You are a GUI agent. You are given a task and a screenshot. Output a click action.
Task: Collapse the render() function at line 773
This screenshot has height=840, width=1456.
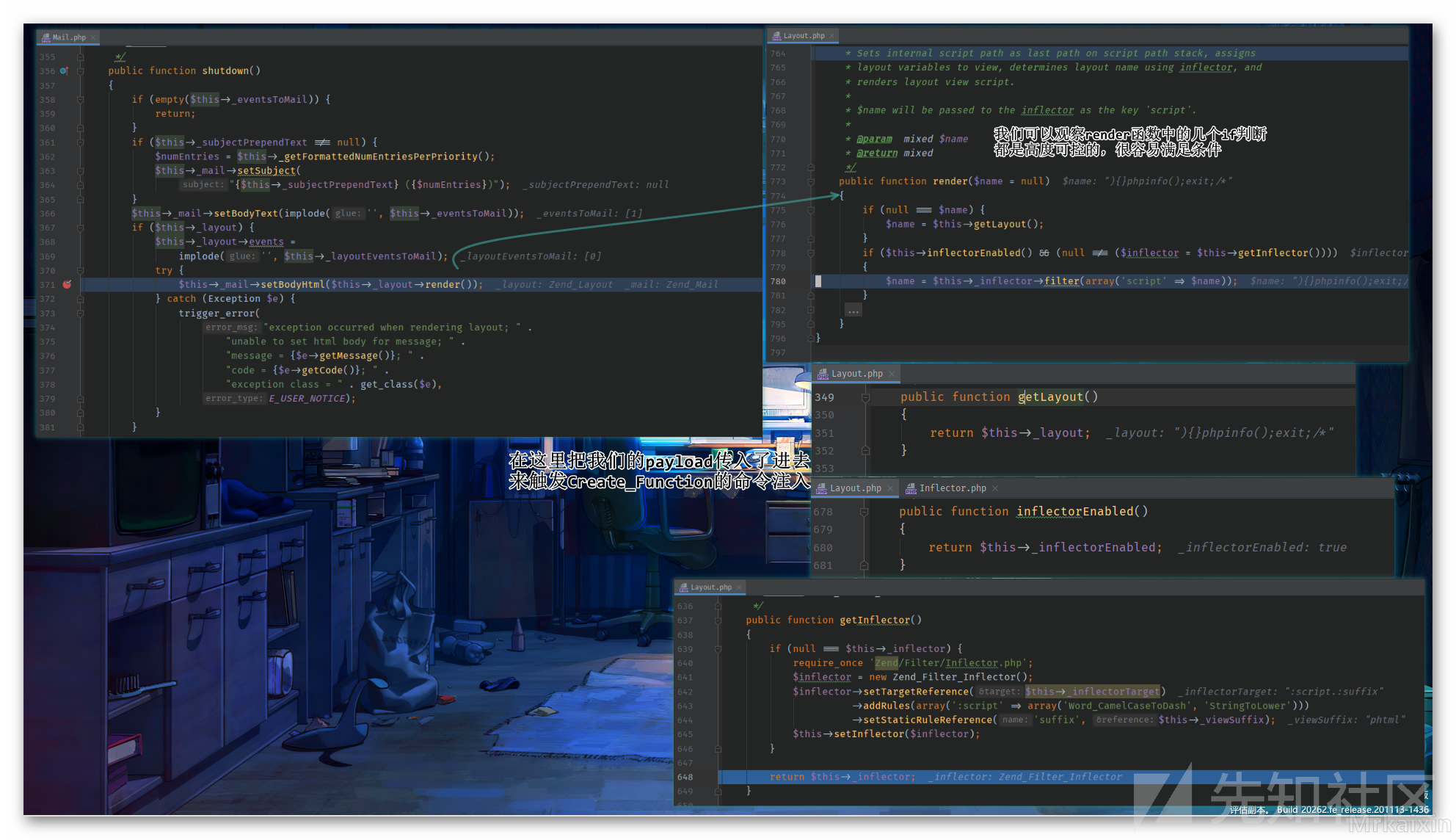pos(811,181)
